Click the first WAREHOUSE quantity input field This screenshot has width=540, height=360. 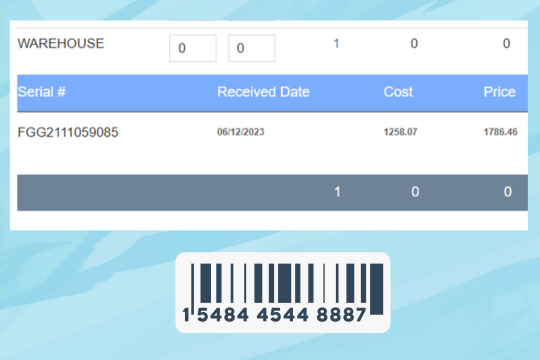[x=193, y=48]
